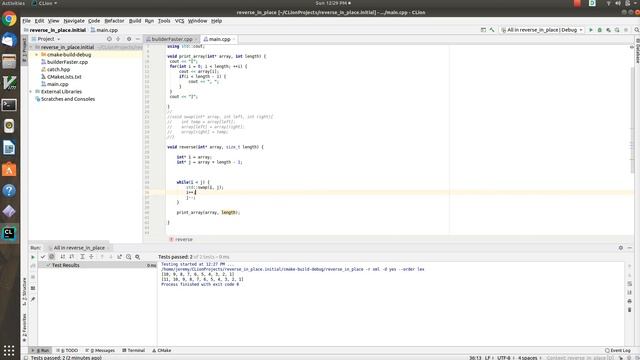This screenshot has width=640, height=360.
Task: Export test results icon in Run toolbar
Action: (119, 257)
